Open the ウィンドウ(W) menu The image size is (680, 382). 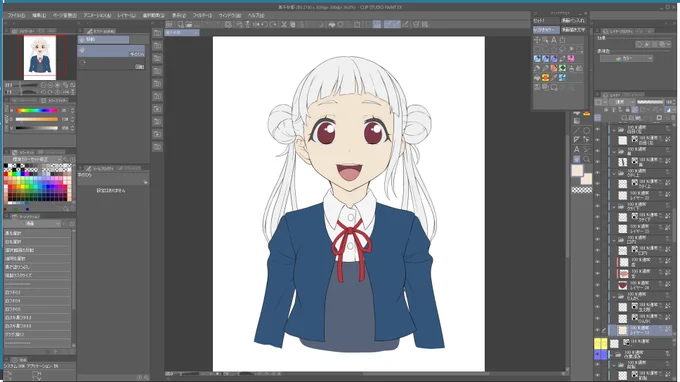click(x=229, y=15)
